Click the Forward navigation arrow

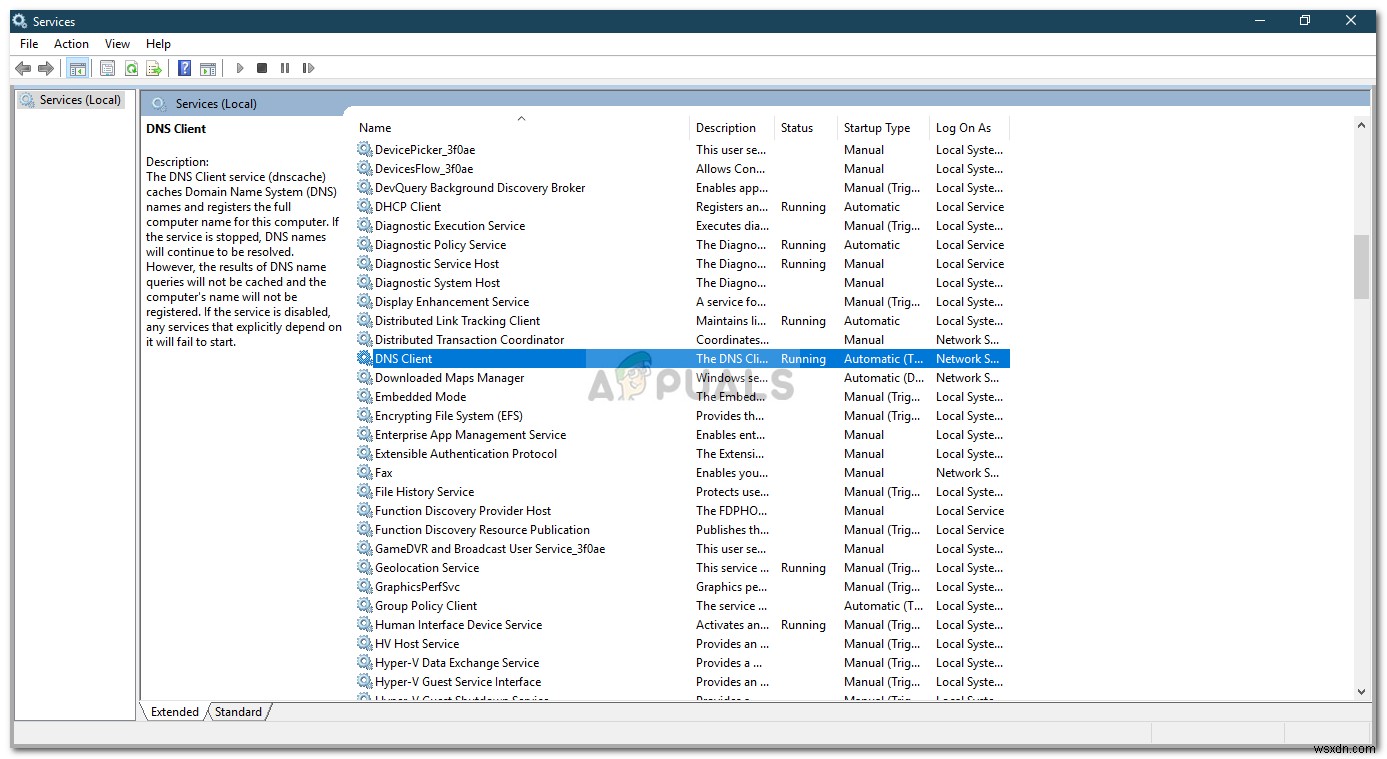46,67
